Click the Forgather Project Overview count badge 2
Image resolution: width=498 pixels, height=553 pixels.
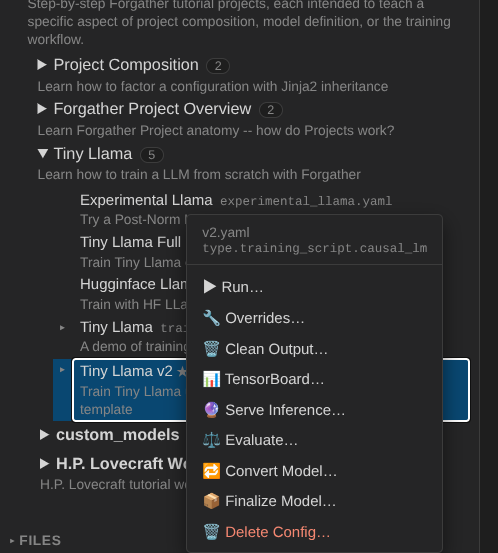click(x=271, y=110)
